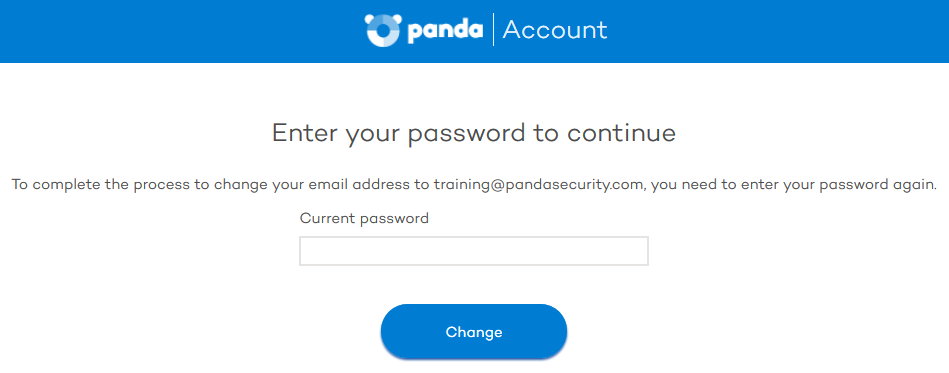Click the letter "A" of Account in banner
The width and height of the screenshot is (949, 373).
(x=512, y=30)
